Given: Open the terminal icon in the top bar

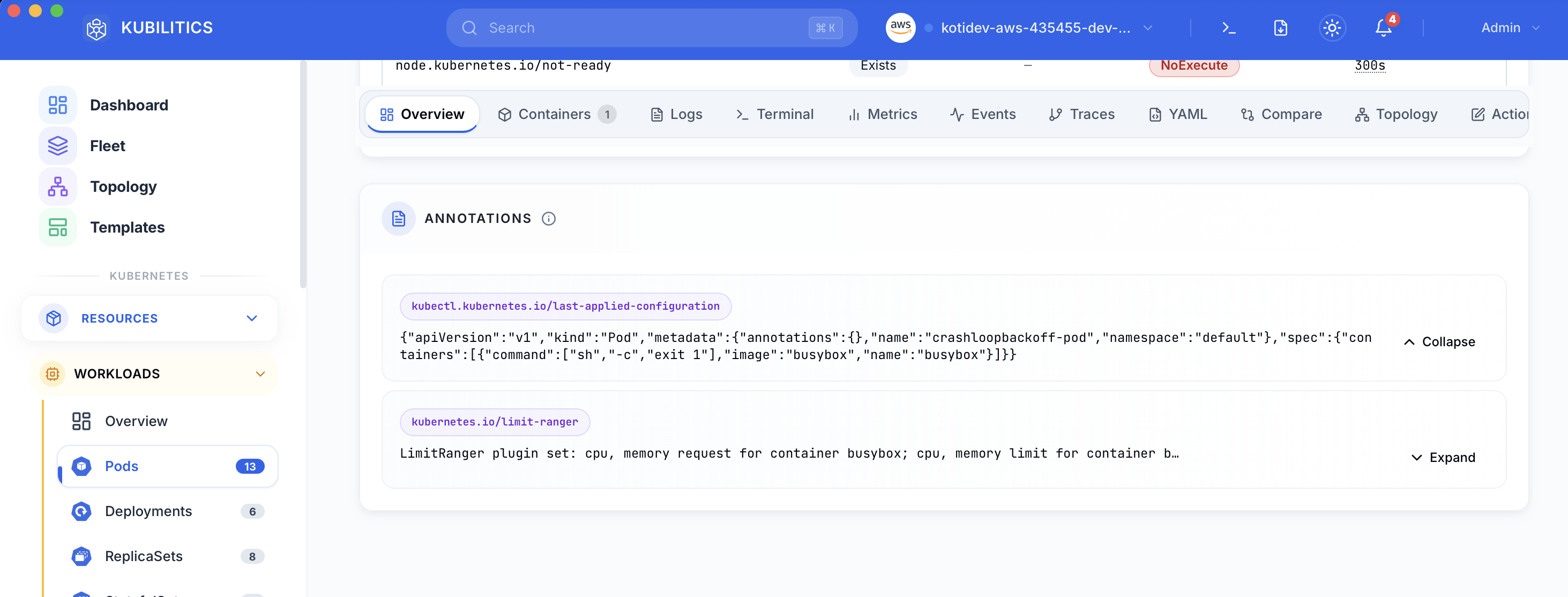Looking at the screenshot, I should [1228, 27].
